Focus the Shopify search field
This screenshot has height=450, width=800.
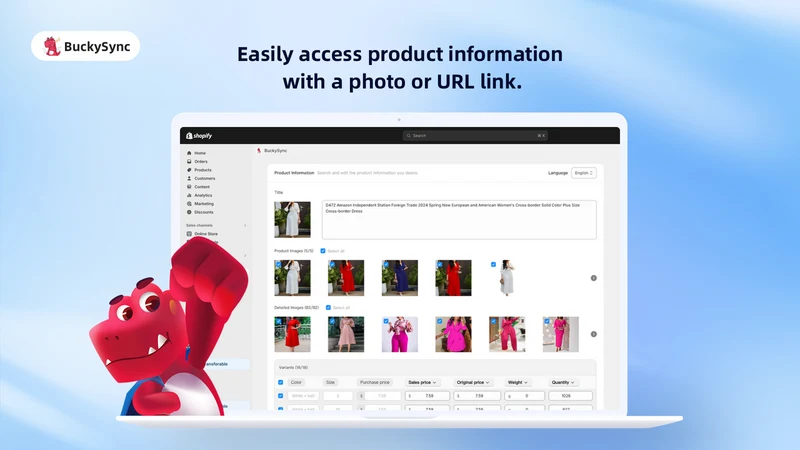[x=475, y=136]
